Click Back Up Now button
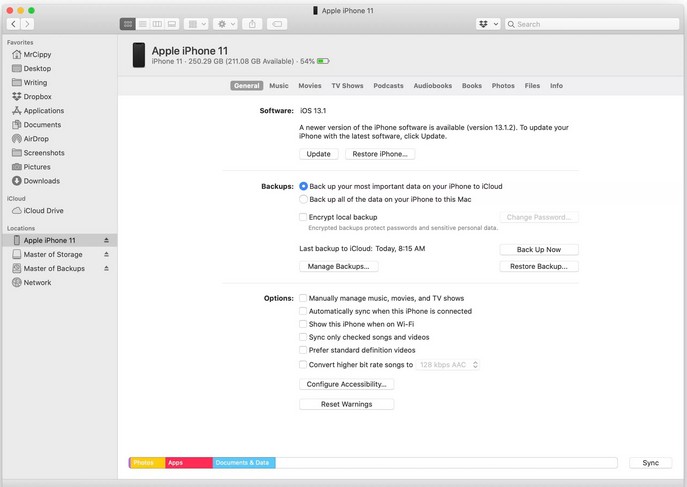687x487 pixels. point(538,249)
